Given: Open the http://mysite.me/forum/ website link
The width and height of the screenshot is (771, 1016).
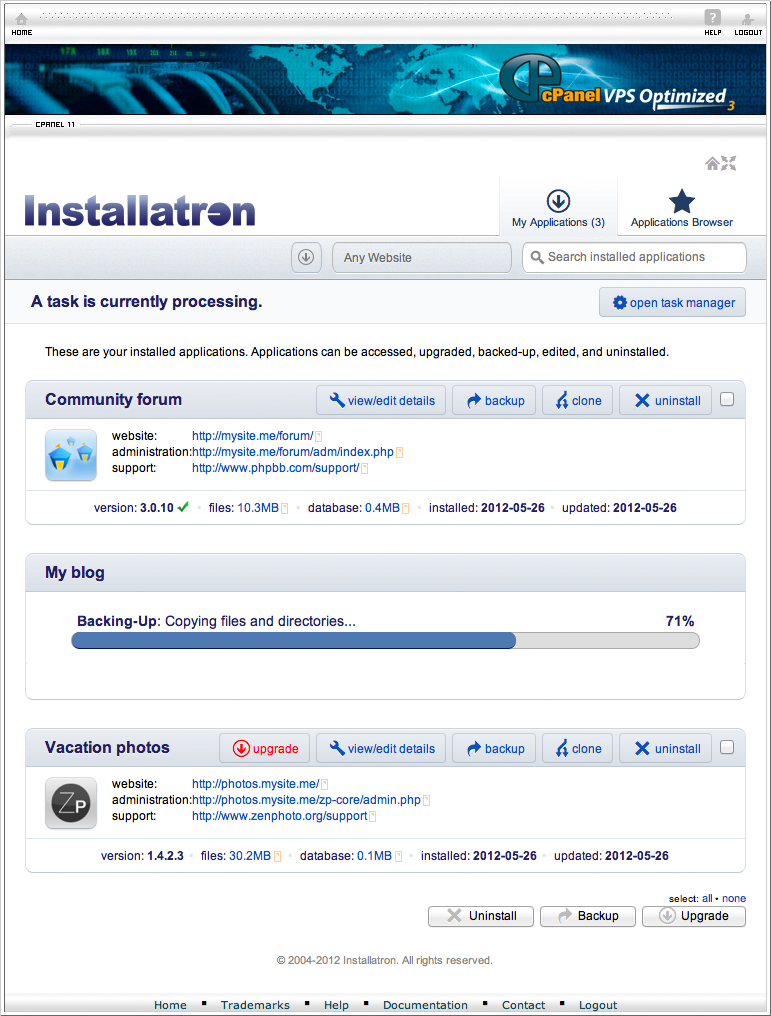Looking at the screenshot, I should [252, 436].
